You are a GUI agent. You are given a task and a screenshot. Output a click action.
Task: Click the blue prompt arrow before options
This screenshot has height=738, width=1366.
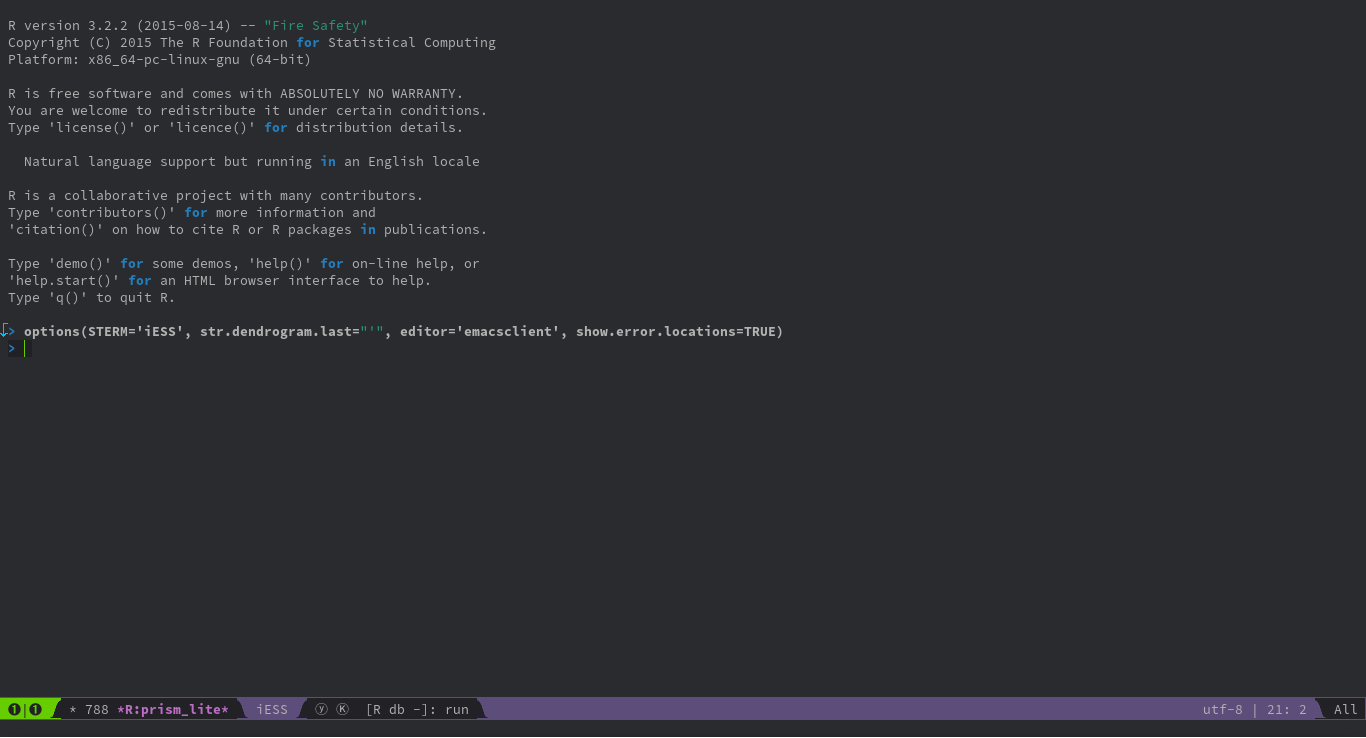pos(12,331)
